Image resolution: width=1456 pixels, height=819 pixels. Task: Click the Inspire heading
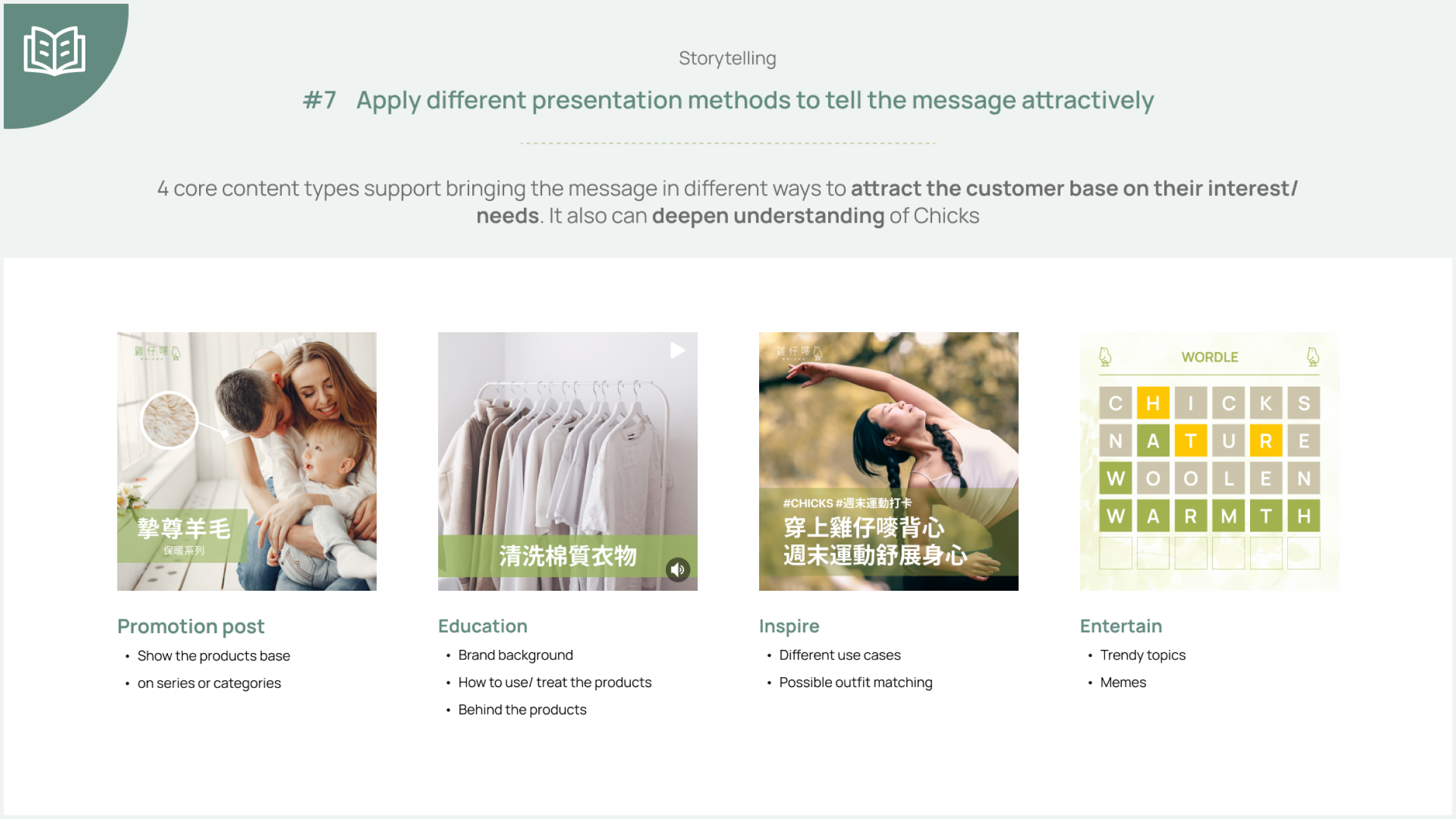pyautogui.click(x=789, y=626)
